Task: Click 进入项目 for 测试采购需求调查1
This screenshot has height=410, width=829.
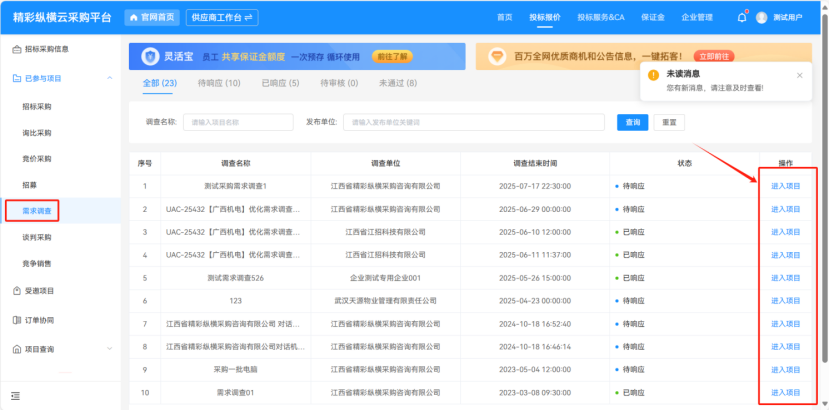Action: (x=786, y=186)
